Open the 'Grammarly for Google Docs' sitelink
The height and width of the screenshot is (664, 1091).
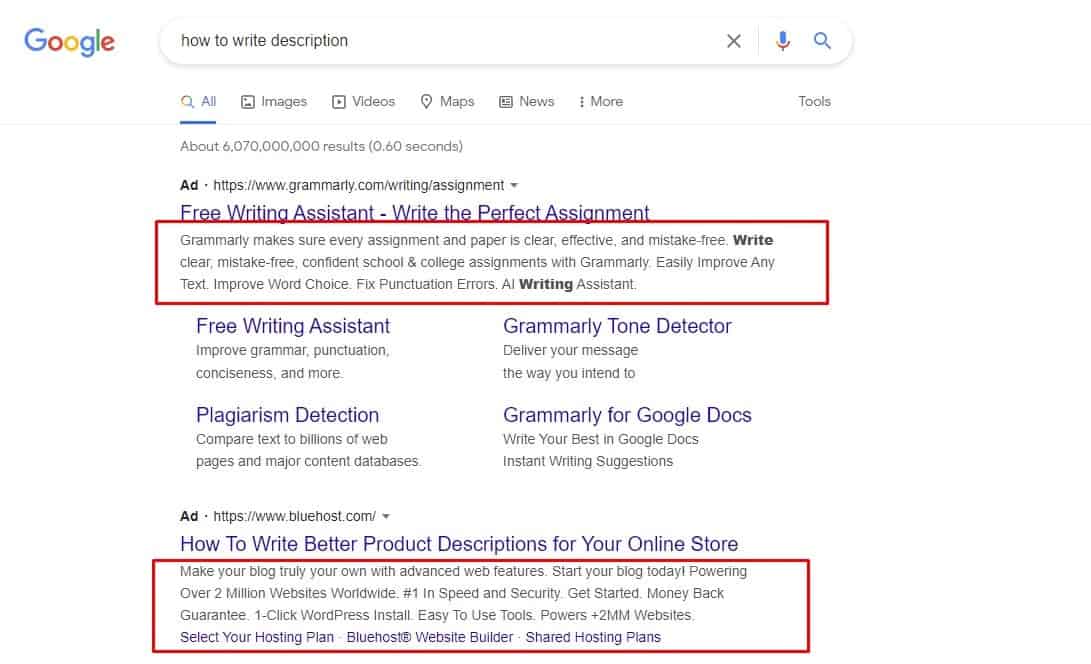628,415
